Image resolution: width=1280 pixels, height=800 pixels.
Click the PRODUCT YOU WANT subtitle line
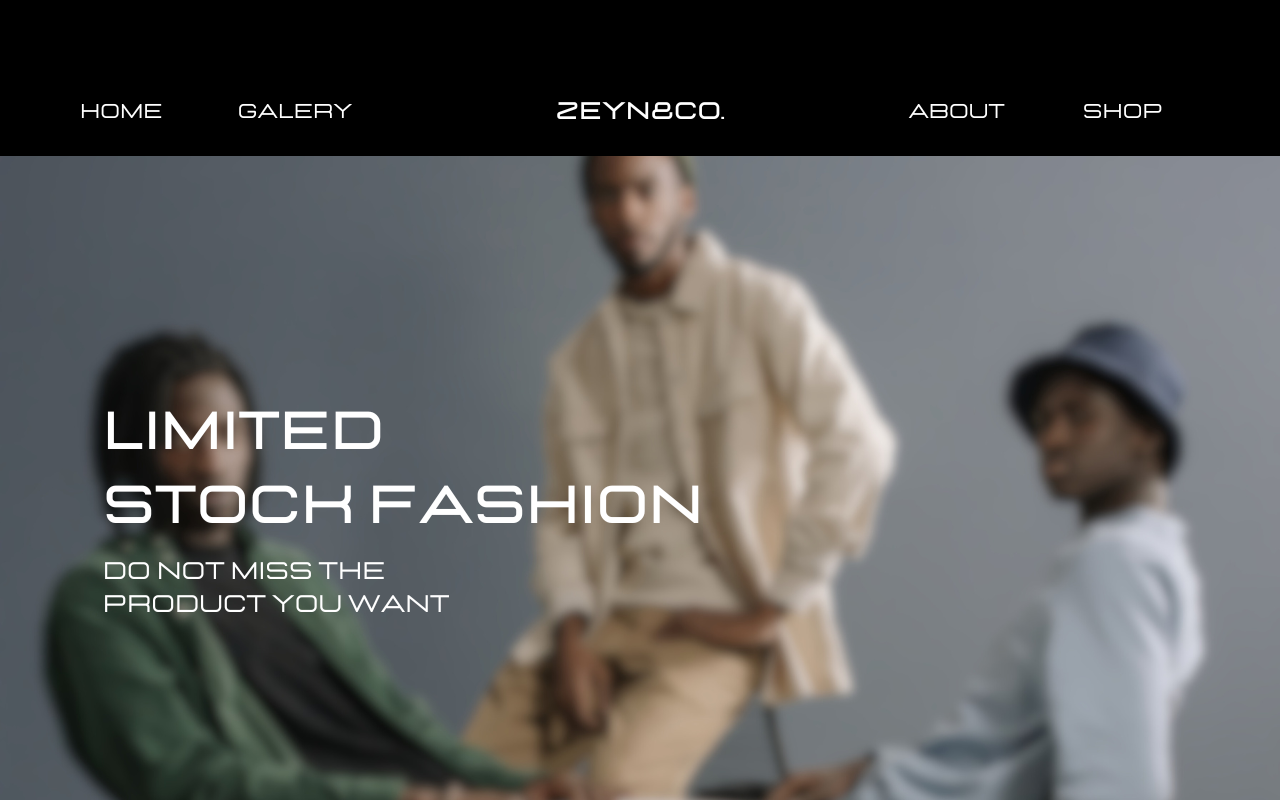click(276, 603)
